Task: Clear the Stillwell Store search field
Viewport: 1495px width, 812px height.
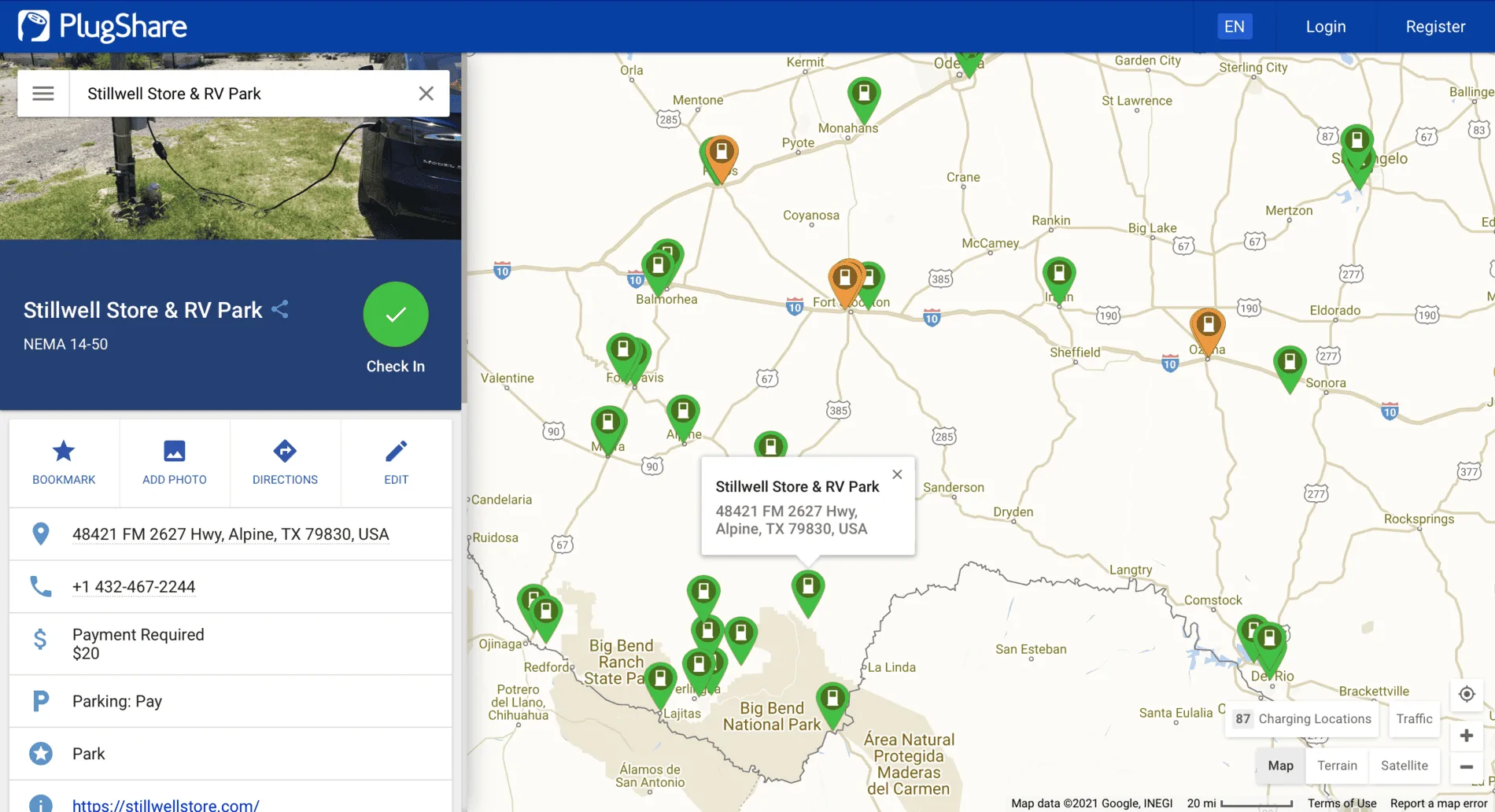Action: [426, 94]
